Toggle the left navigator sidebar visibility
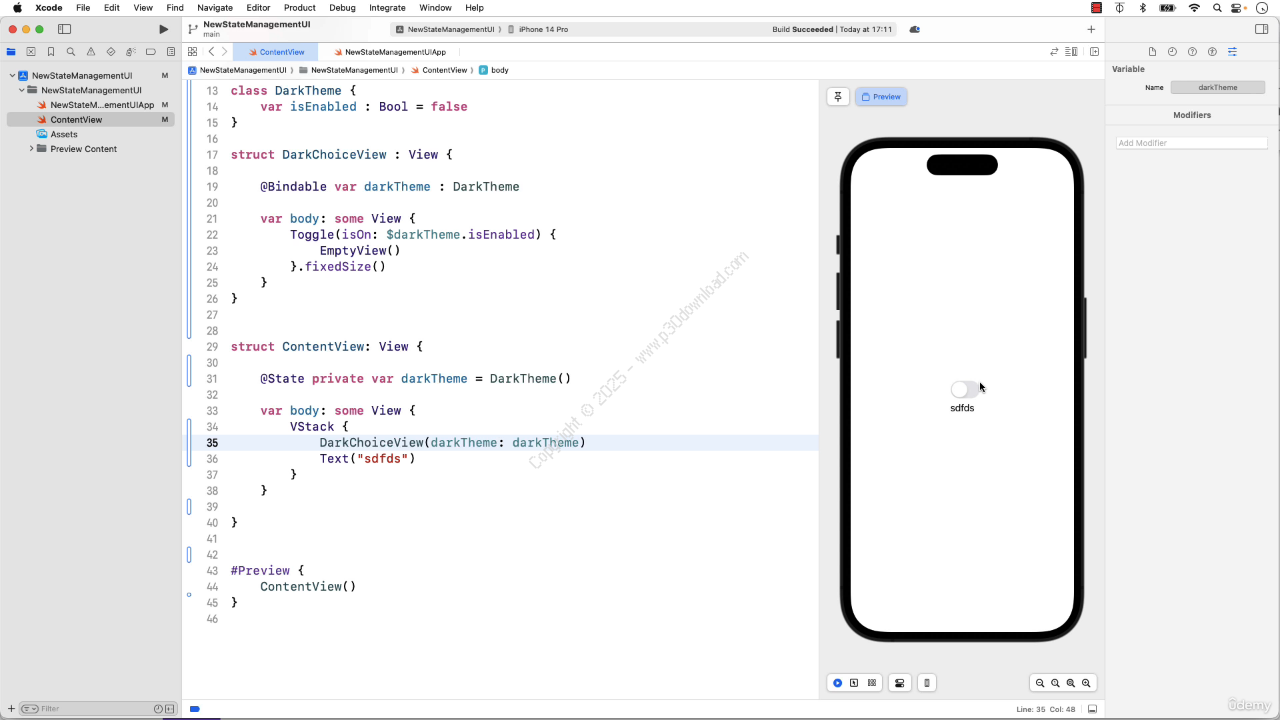This screenshot has width=1280, height=720. click(65, 30)
